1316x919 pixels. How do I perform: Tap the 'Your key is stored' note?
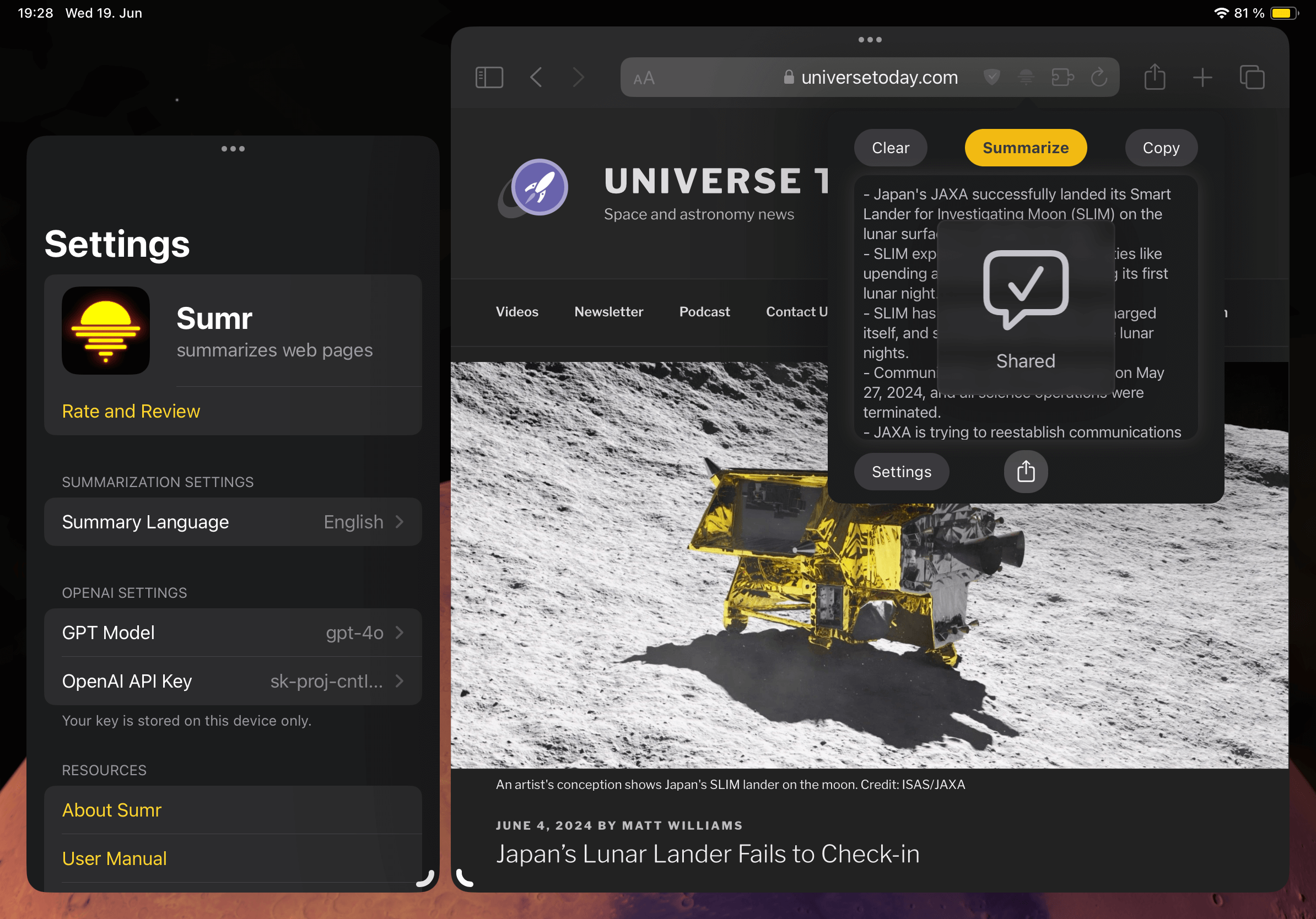(x=186, y=720)
